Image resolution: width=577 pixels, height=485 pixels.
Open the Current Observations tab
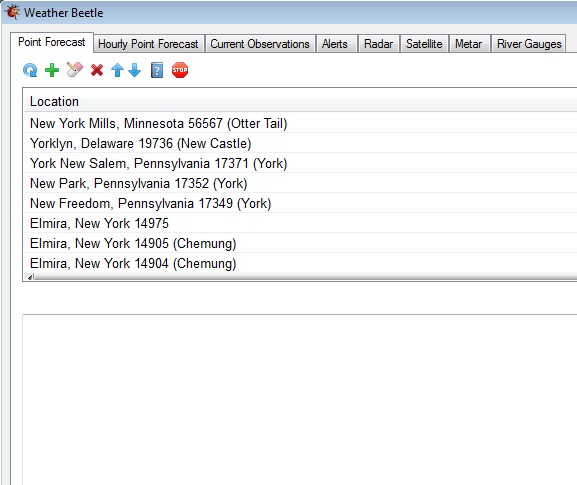260,44
